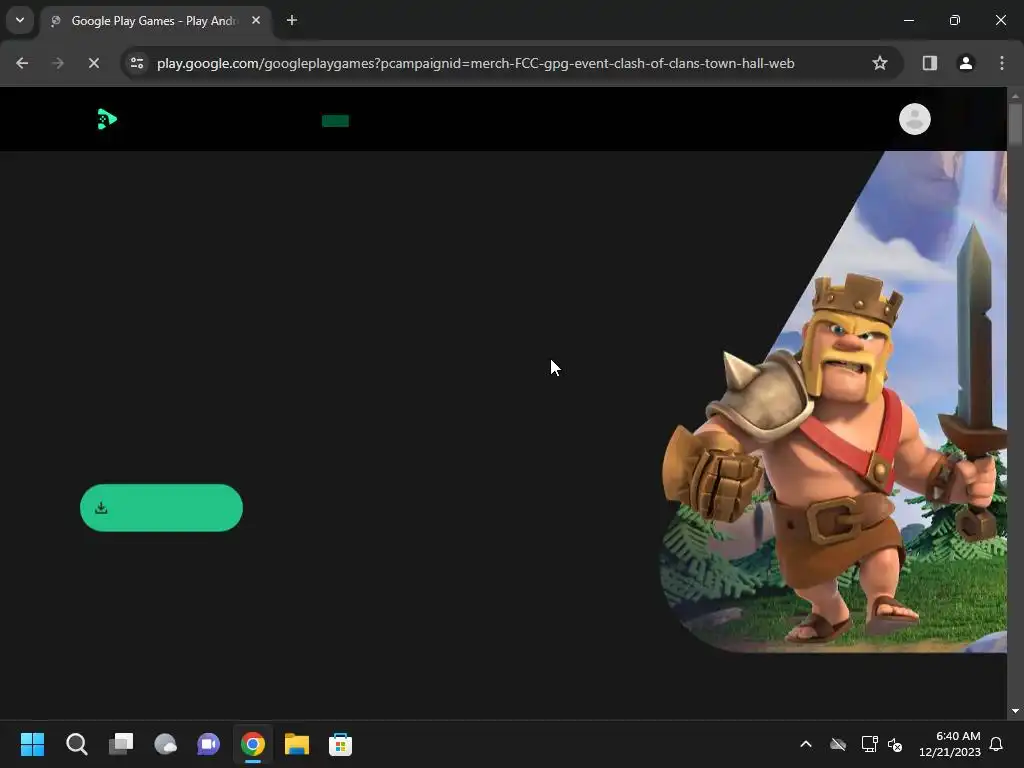Image resolution: width=1024 pixels, height=768 pixels.
Task: View site information icon in address bar
Action: pyautogui.click(x=137, y=63)
